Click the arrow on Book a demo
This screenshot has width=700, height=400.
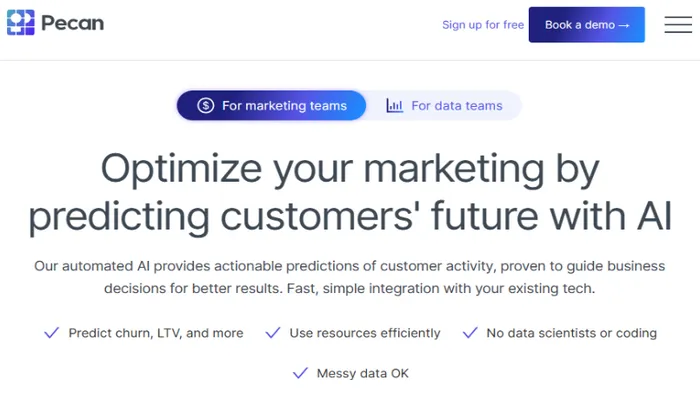point(625,25)
